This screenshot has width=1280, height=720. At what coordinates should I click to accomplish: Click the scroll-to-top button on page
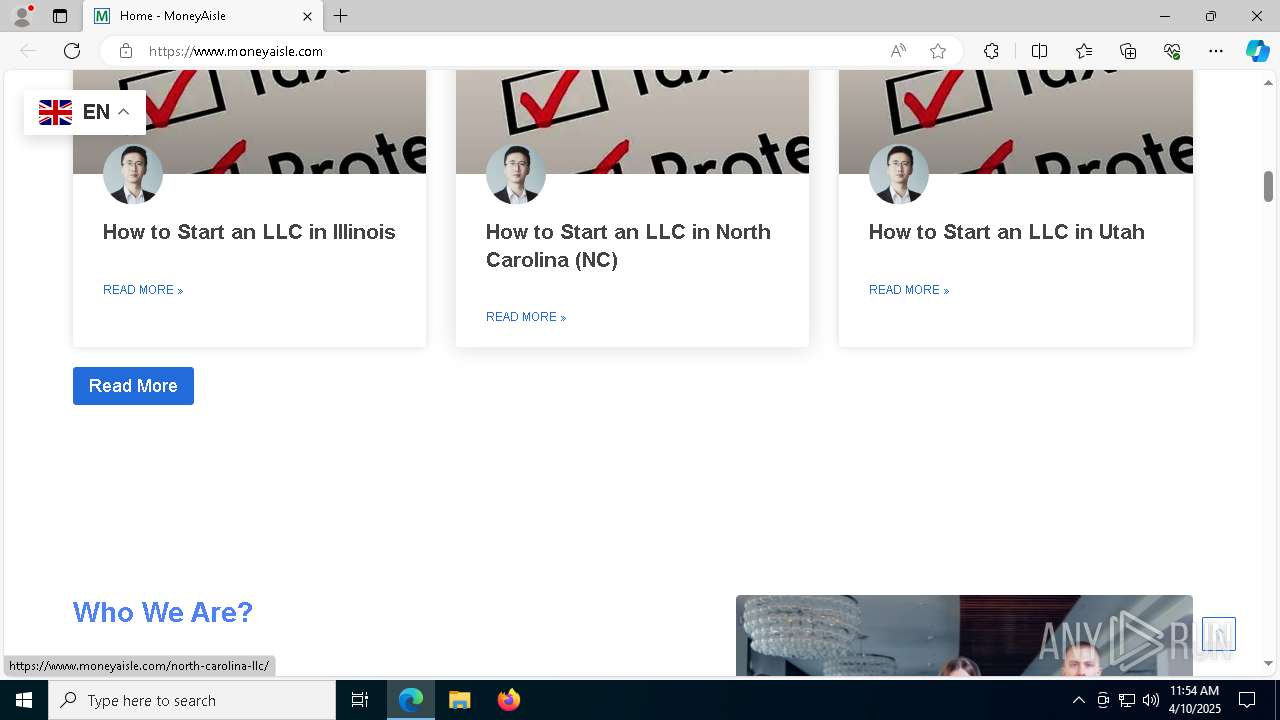1219,634
